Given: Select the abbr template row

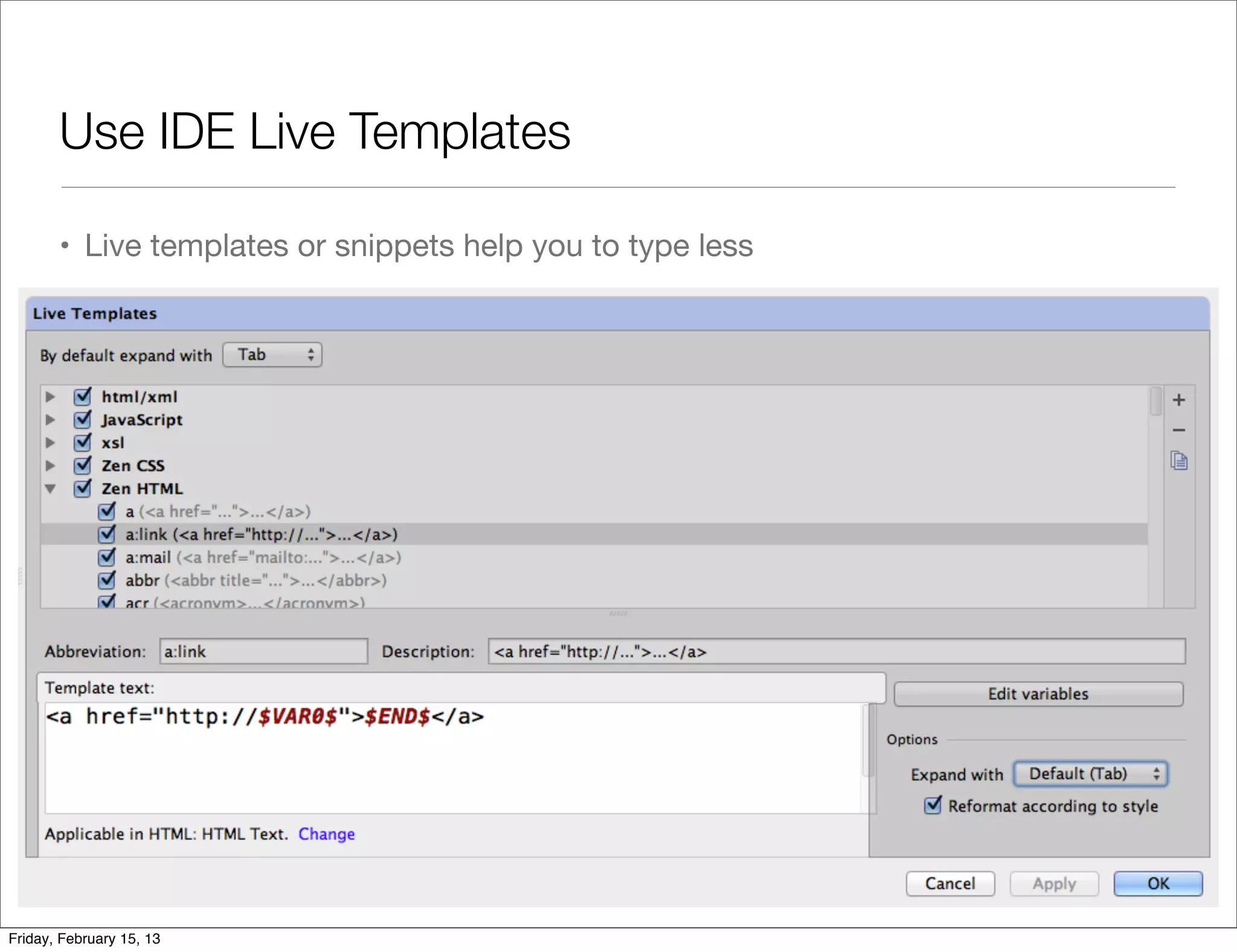Looking at the screenshot, I should 594,581.
